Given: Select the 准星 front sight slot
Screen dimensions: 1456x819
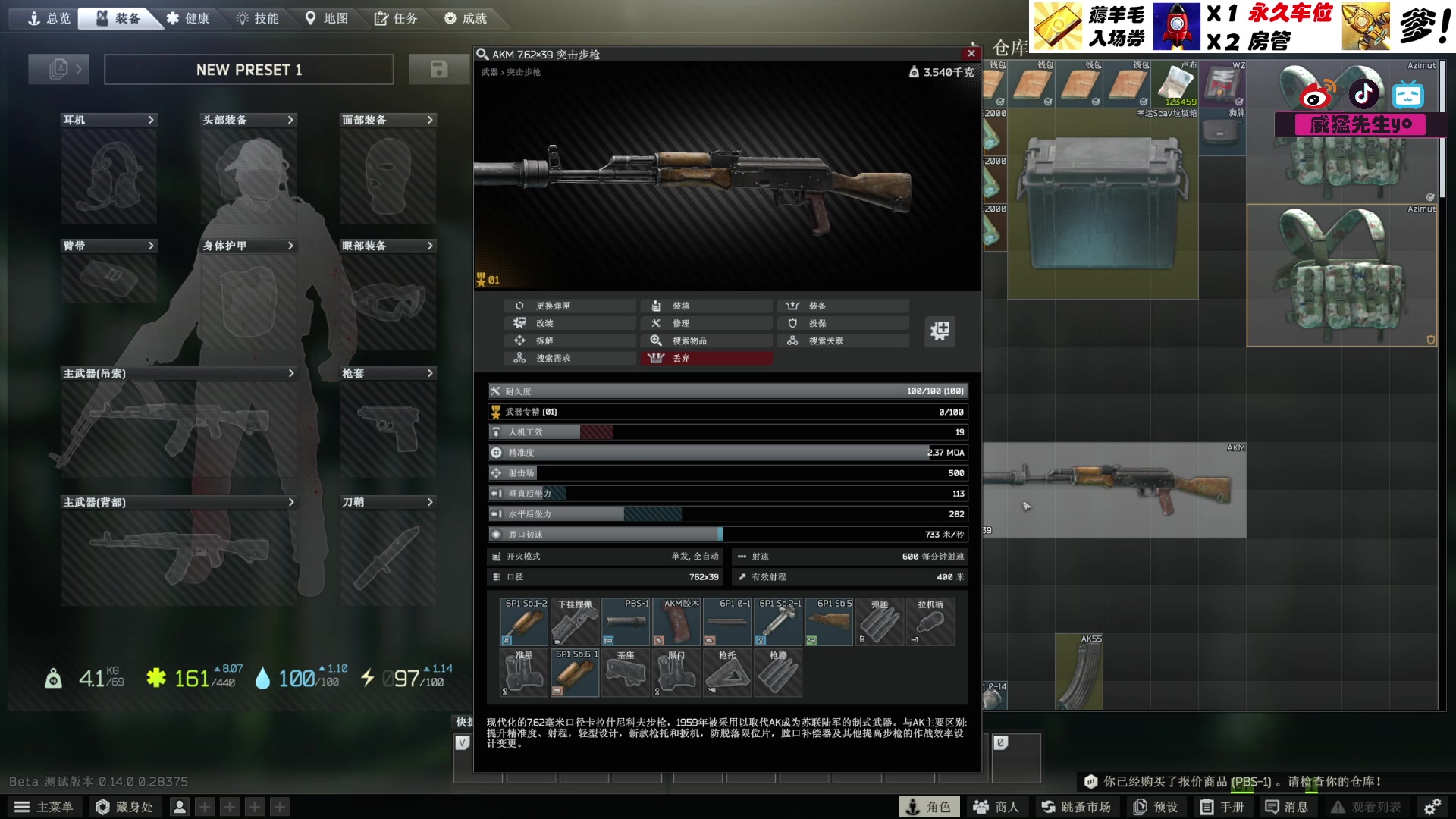Looking at the screenshot, I should click(x=524, y=673).
